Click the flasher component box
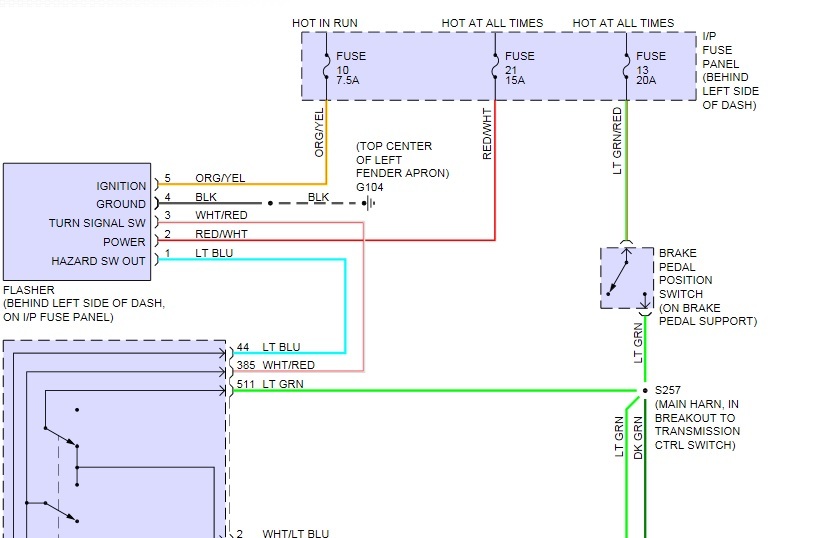The image size is (824, 538). tap(77, 222)
